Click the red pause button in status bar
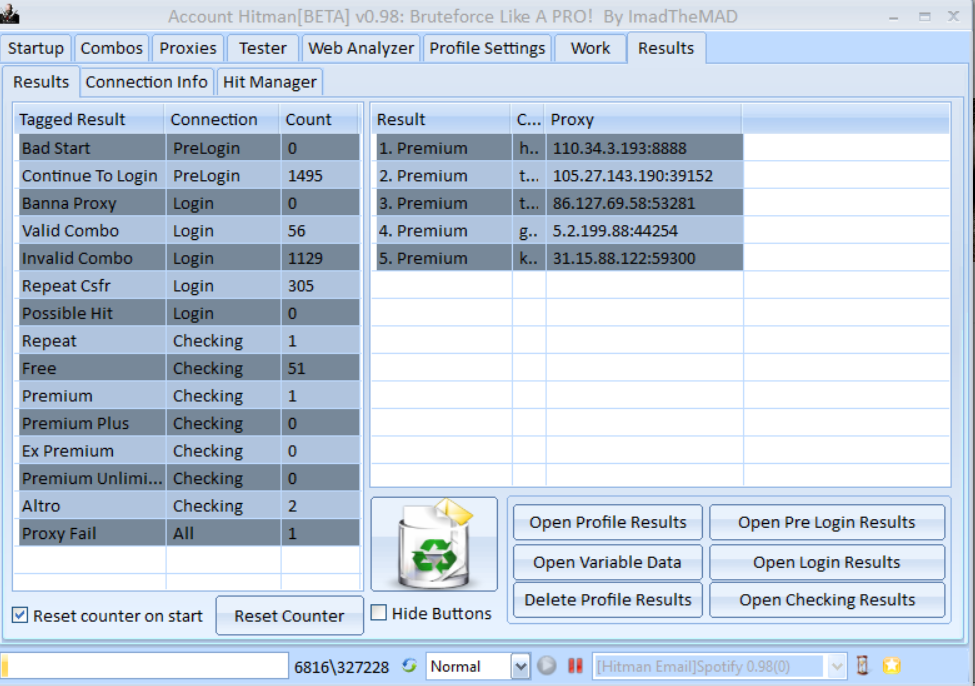This screenshot has width=975, height=686. (x=575, y=666)
